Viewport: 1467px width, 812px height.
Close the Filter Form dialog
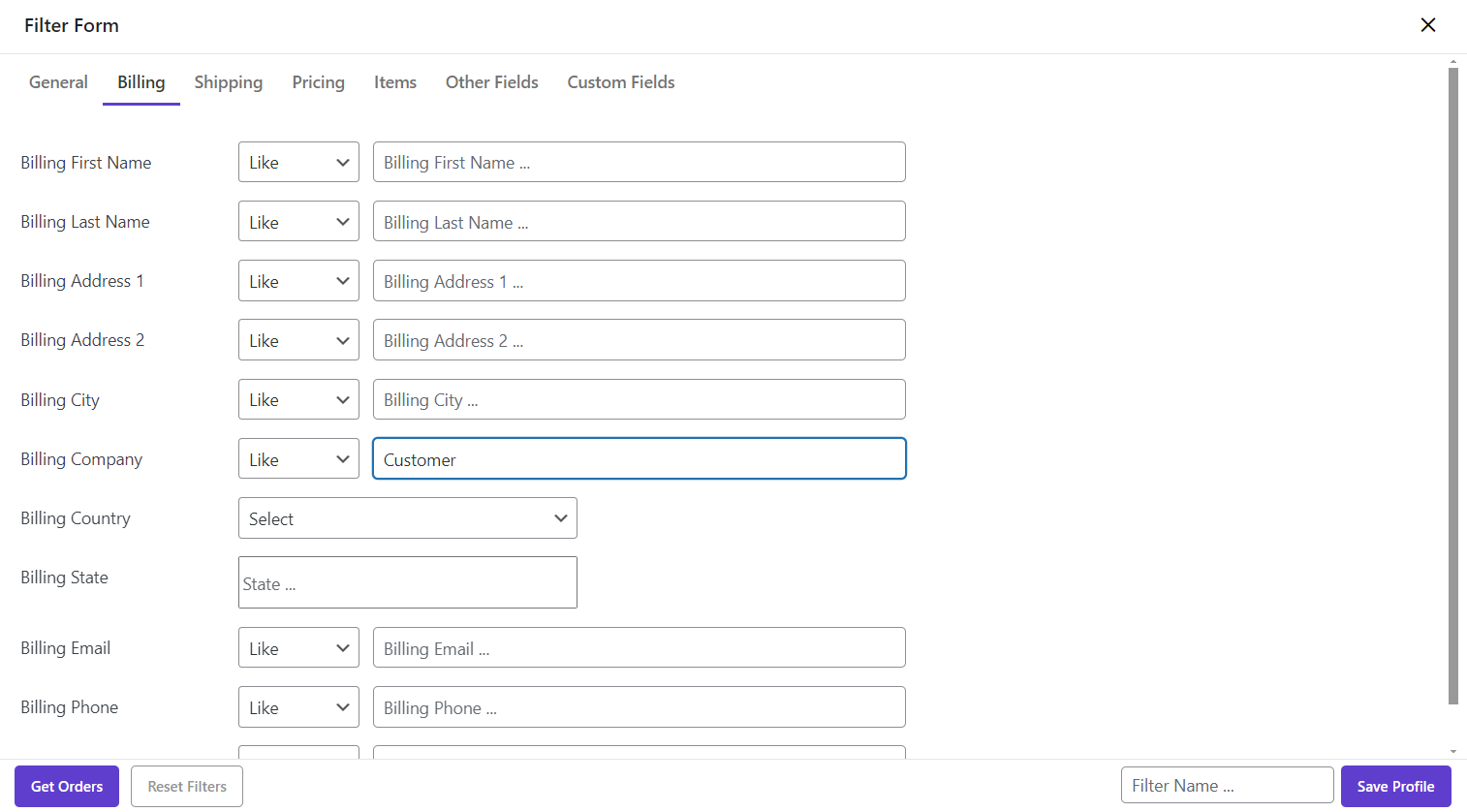tap(1427, 25)
